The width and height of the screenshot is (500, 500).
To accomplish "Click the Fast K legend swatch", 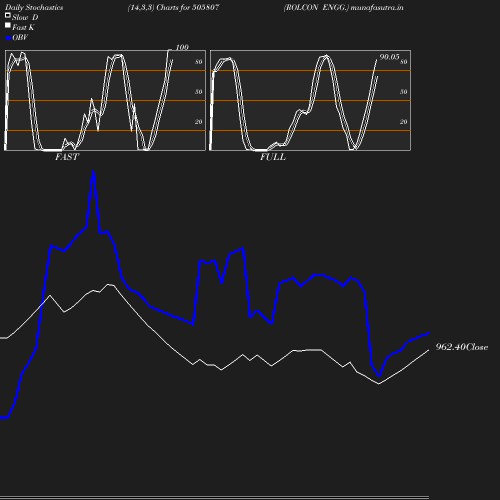I will click(8, 25).
